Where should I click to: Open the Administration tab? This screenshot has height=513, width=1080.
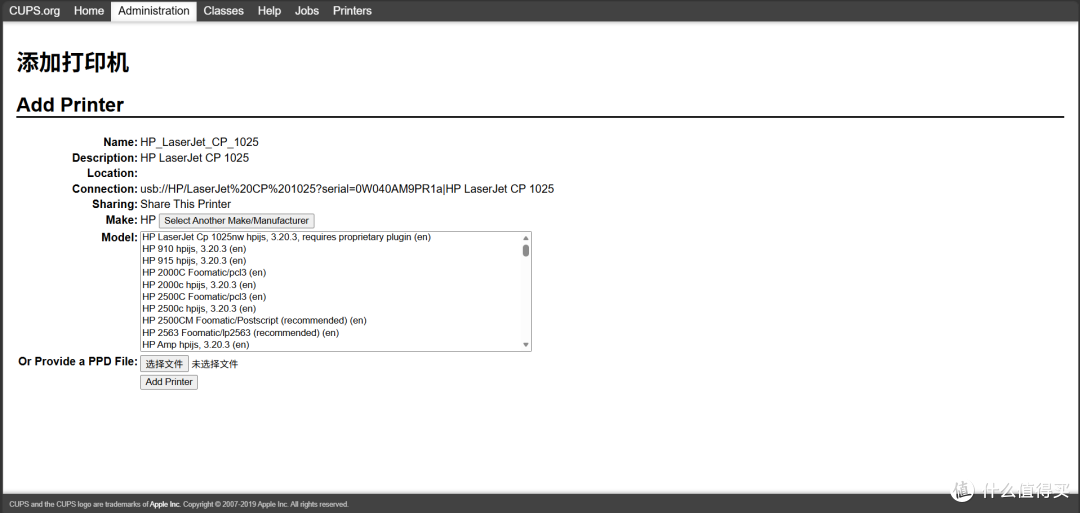pyautogui.click(x=154, y=10)
